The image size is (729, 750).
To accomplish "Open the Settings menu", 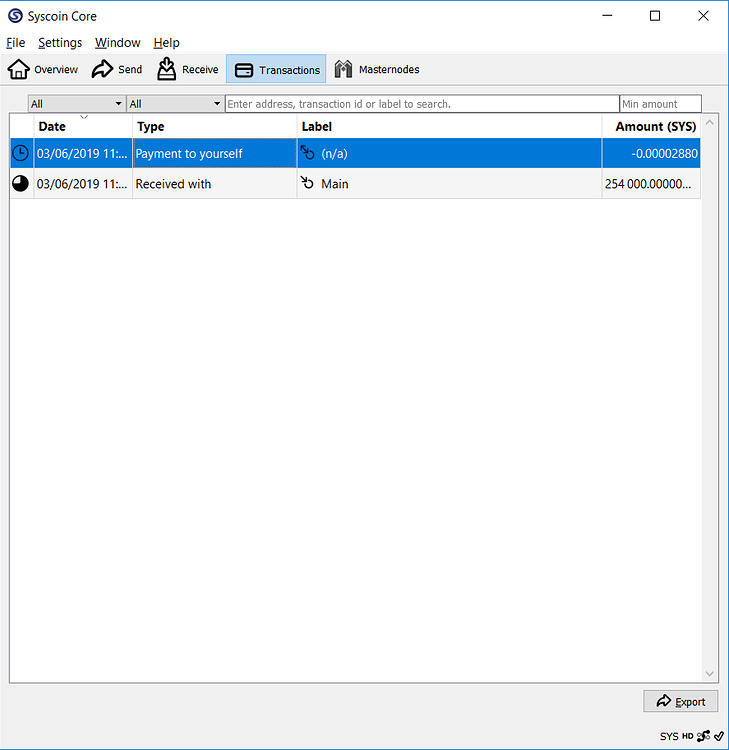I will coord(60,43).
